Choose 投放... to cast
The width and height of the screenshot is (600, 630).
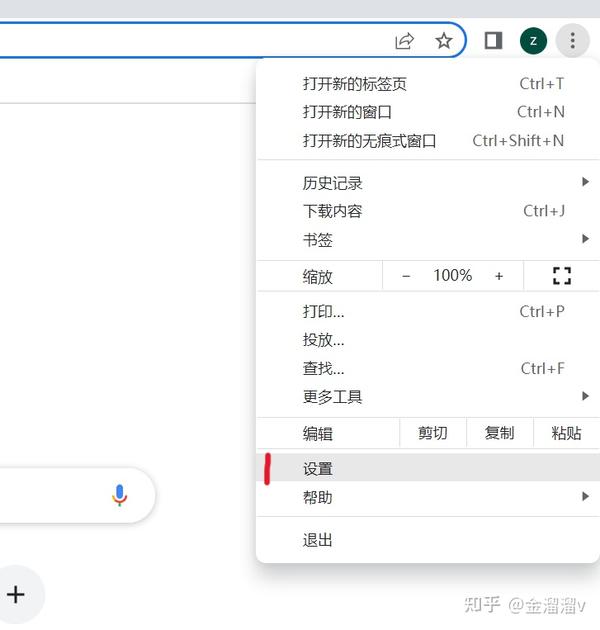point(428,340)
